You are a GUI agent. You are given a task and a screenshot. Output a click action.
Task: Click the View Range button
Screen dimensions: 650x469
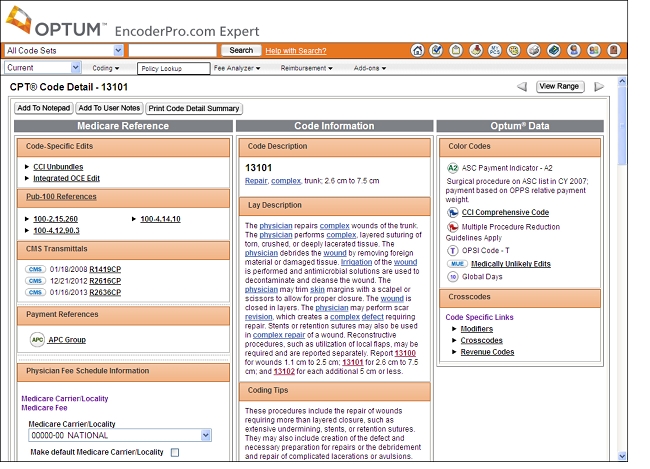pyautogui.click(x=560, y=86)
